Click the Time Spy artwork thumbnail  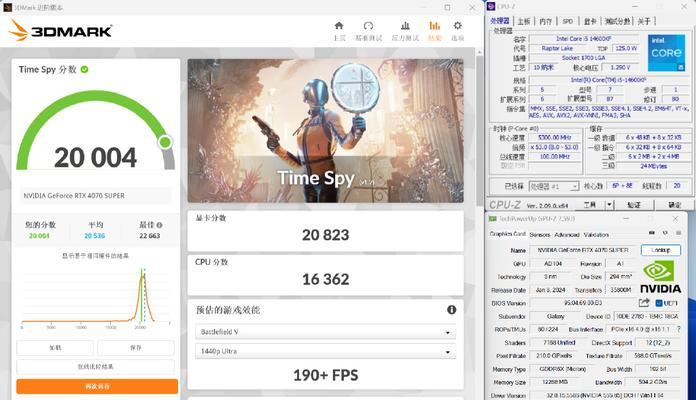coord(325,131)
